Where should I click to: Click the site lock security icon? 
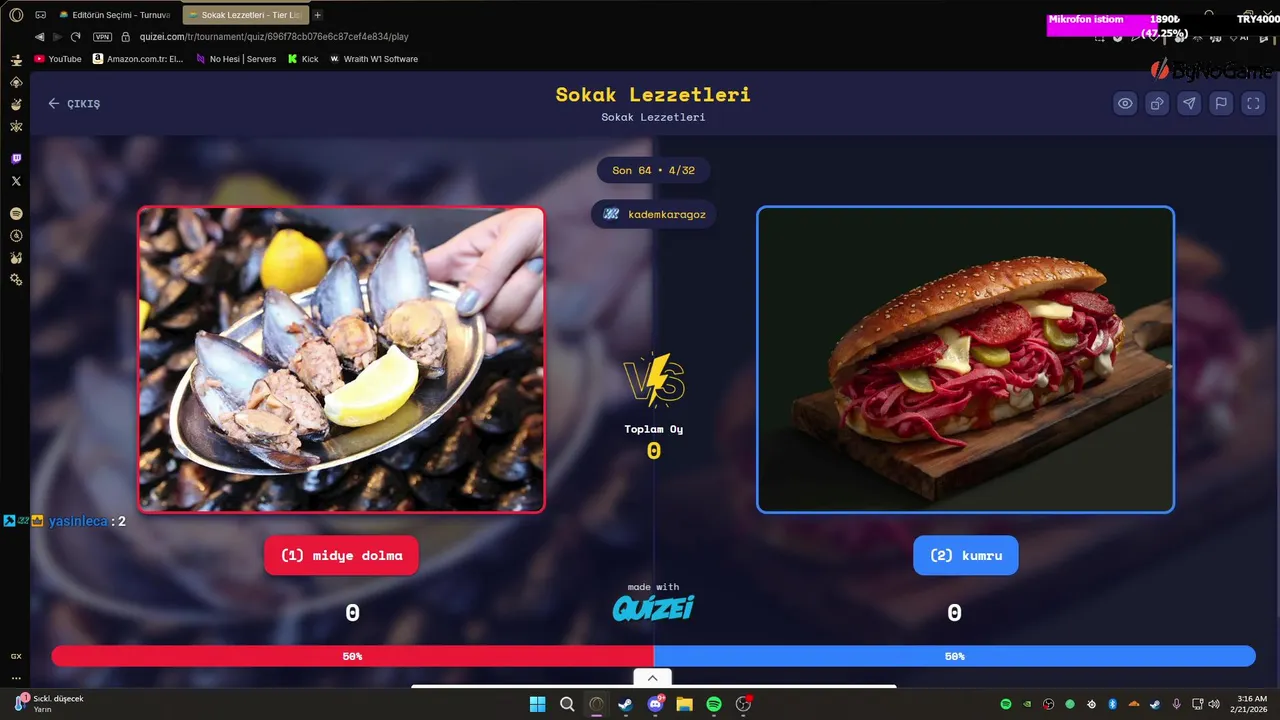pos(126,37)
